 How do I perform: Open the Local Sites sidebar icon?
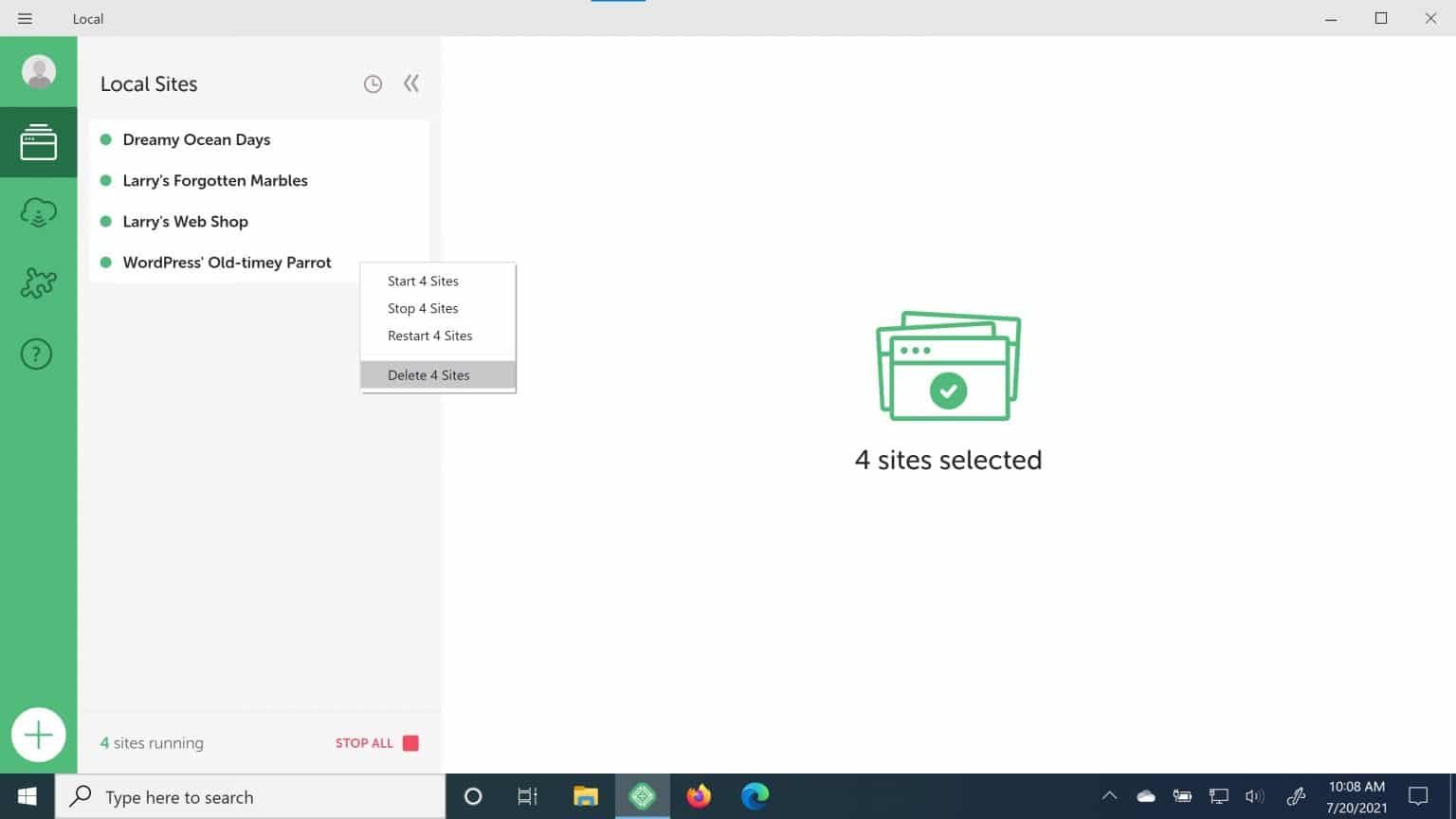(39, 142)
